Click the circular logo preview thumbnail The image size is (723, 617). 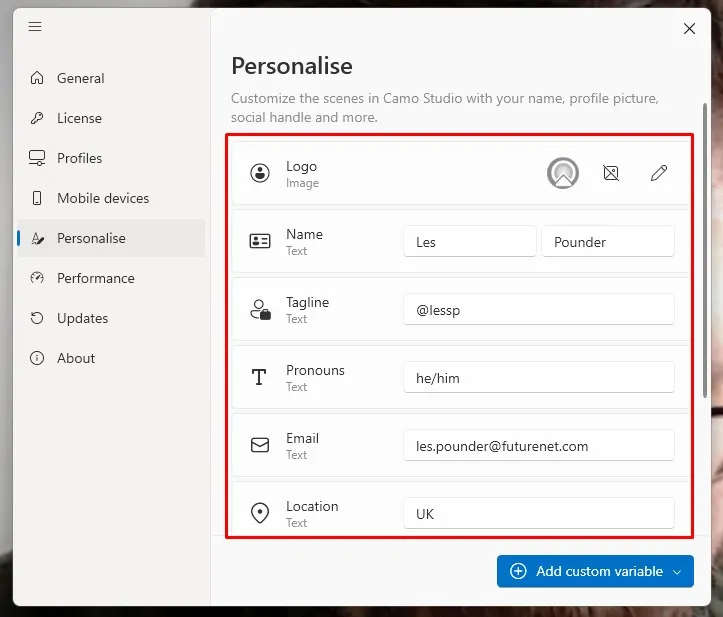(563, 173)
